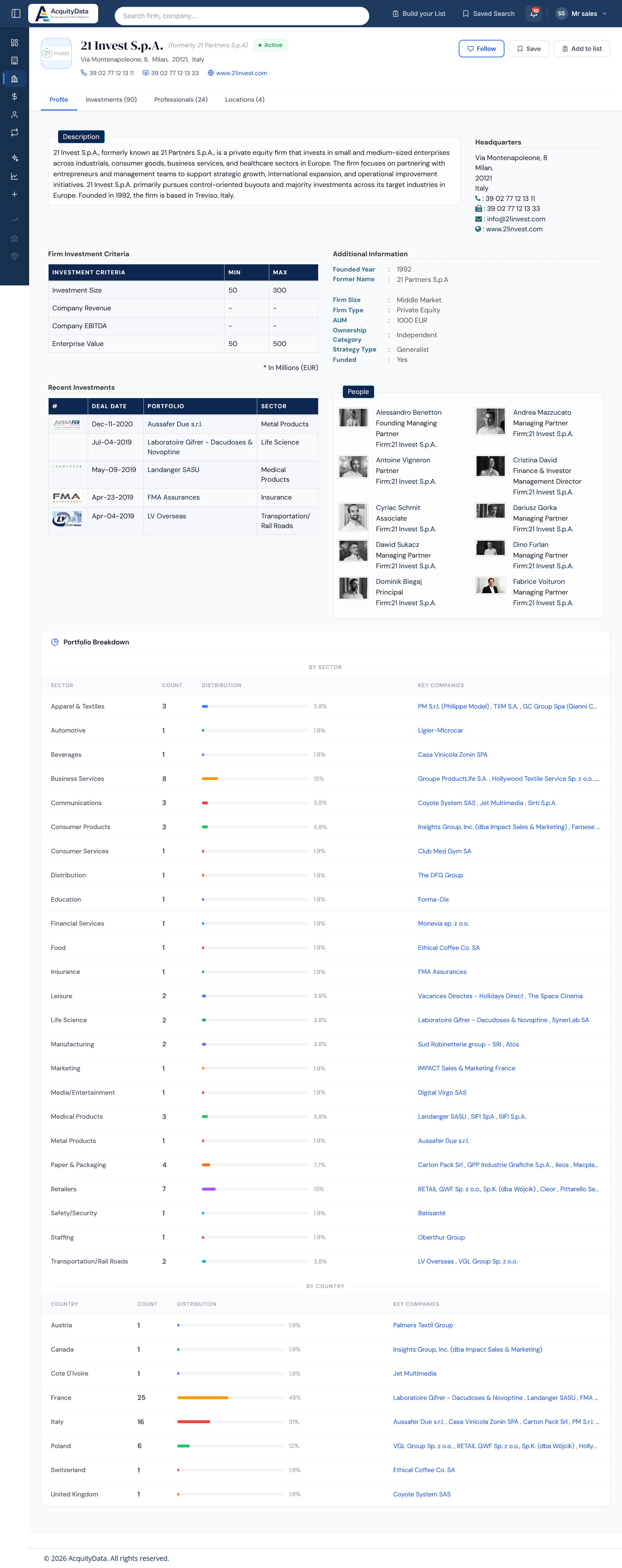622x1568 pixels.
Task: Click the trending arrow sidebar icon
Action: 15,220
